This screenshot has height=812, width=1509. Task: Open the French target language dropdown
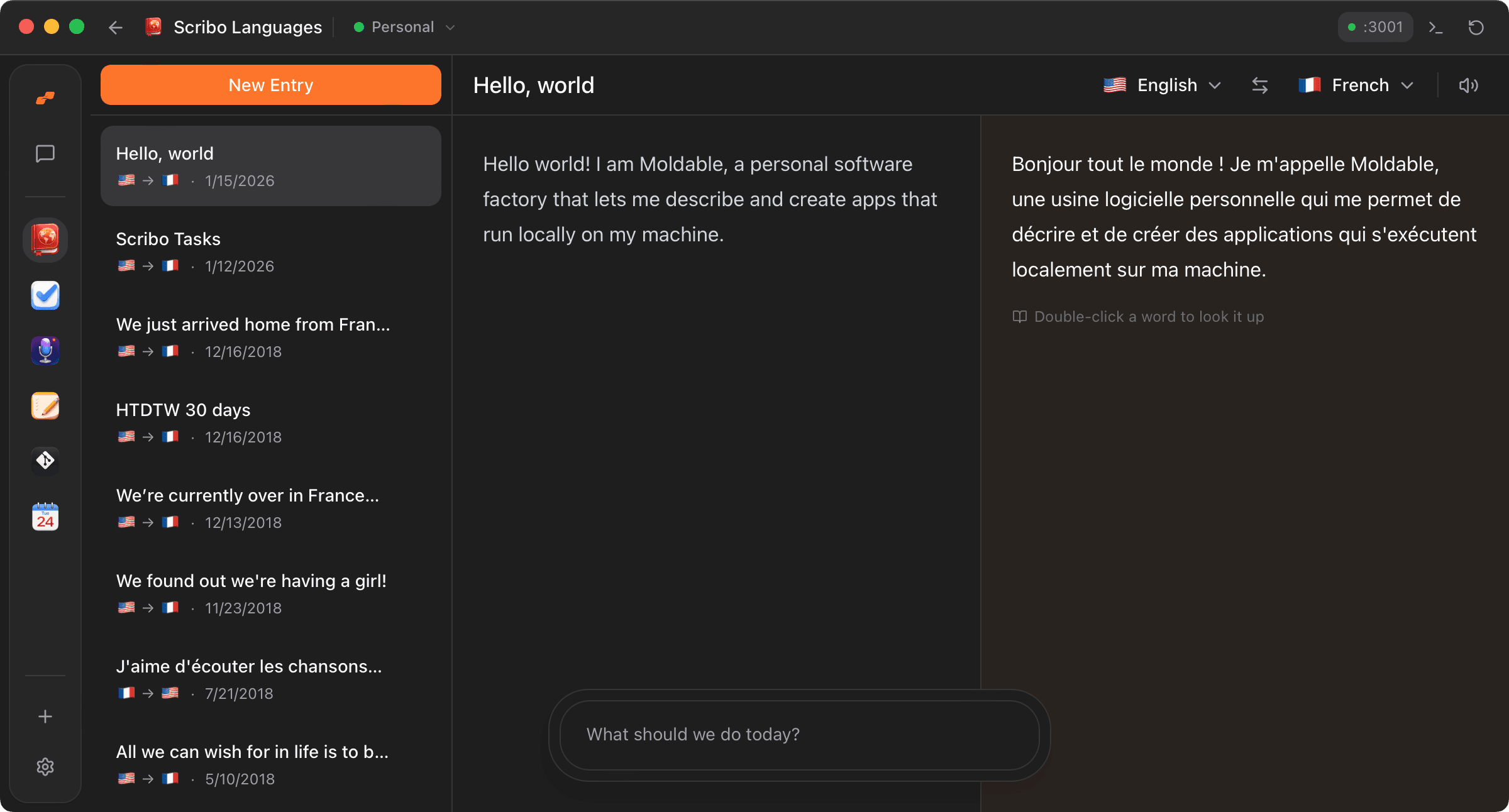coord(1356,85)
